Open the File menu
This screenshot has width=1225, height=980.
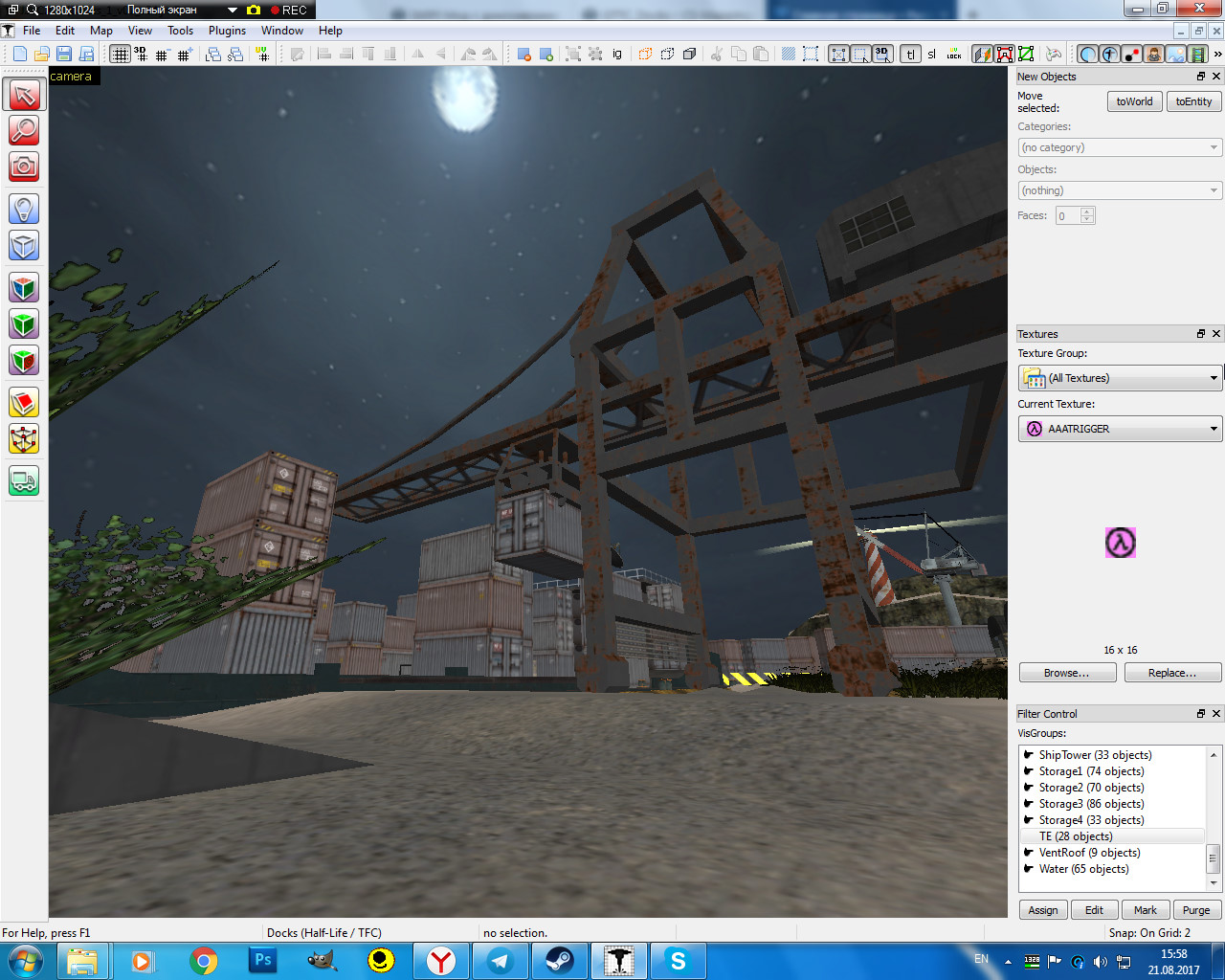tap(32, 31)
